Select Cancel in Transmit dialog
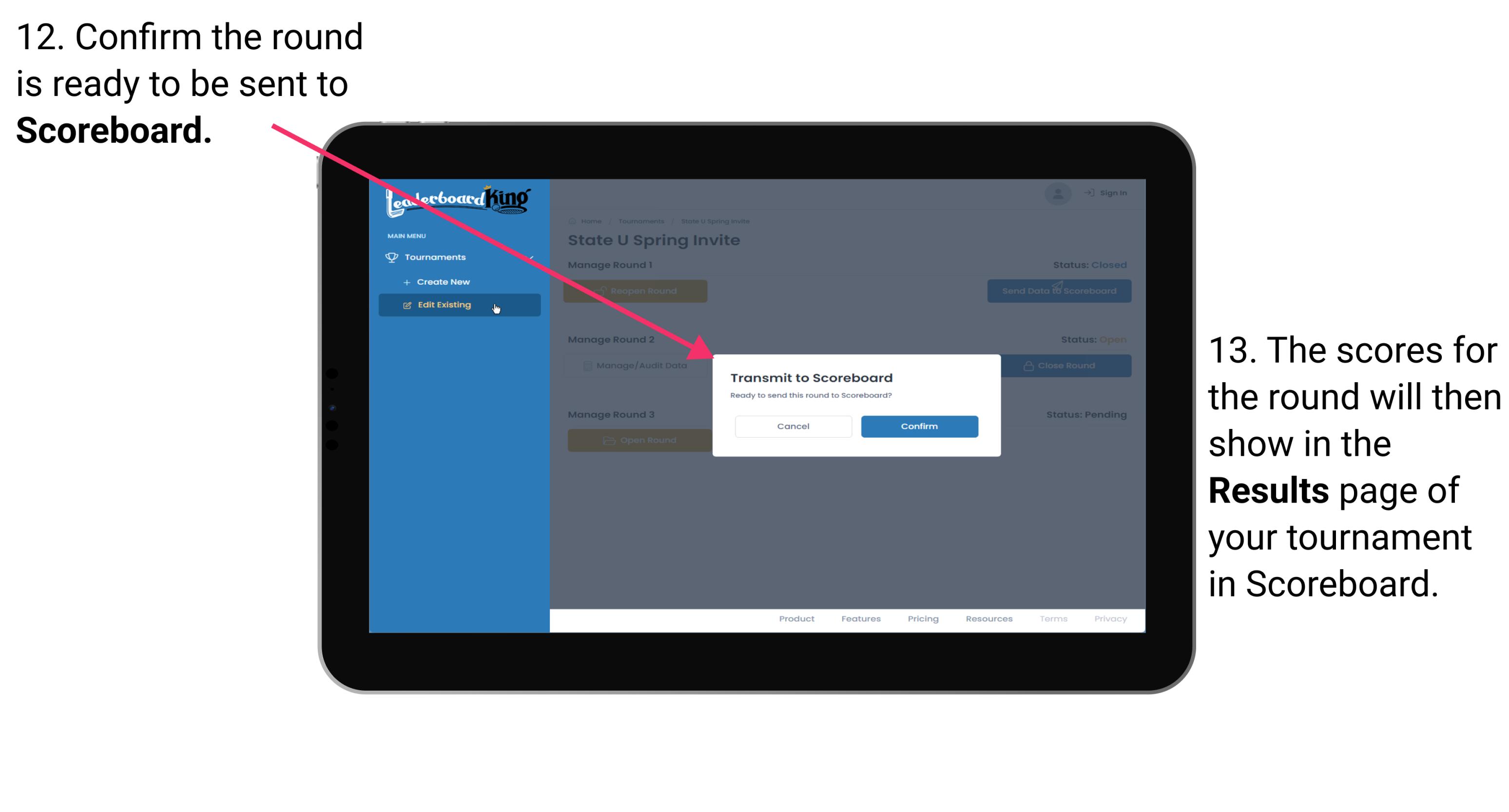Viewport: 1509px width, 812px height. click(x=792, y=425)
